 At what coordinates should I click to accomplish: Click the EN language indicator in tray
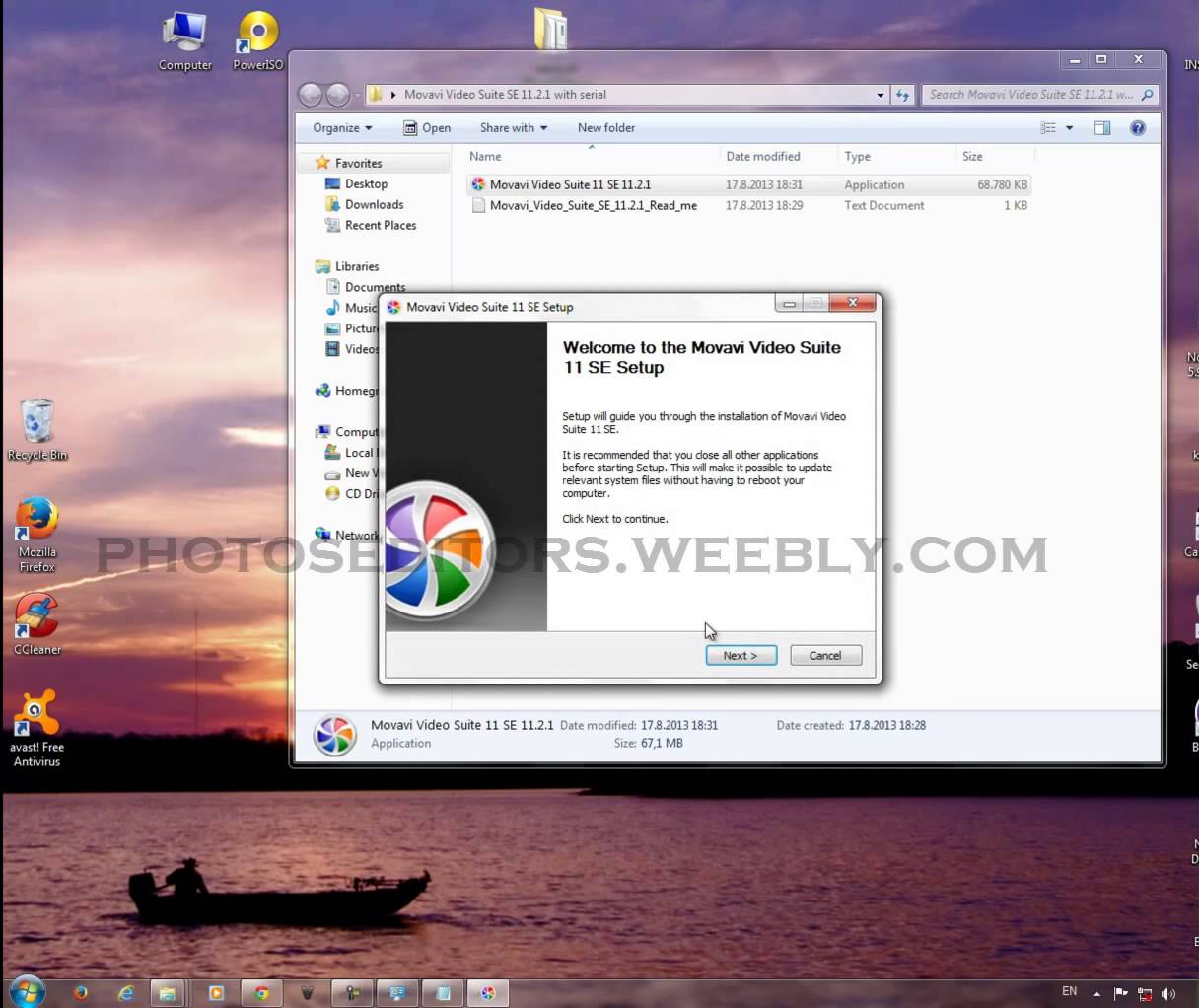click(1070, 991)
